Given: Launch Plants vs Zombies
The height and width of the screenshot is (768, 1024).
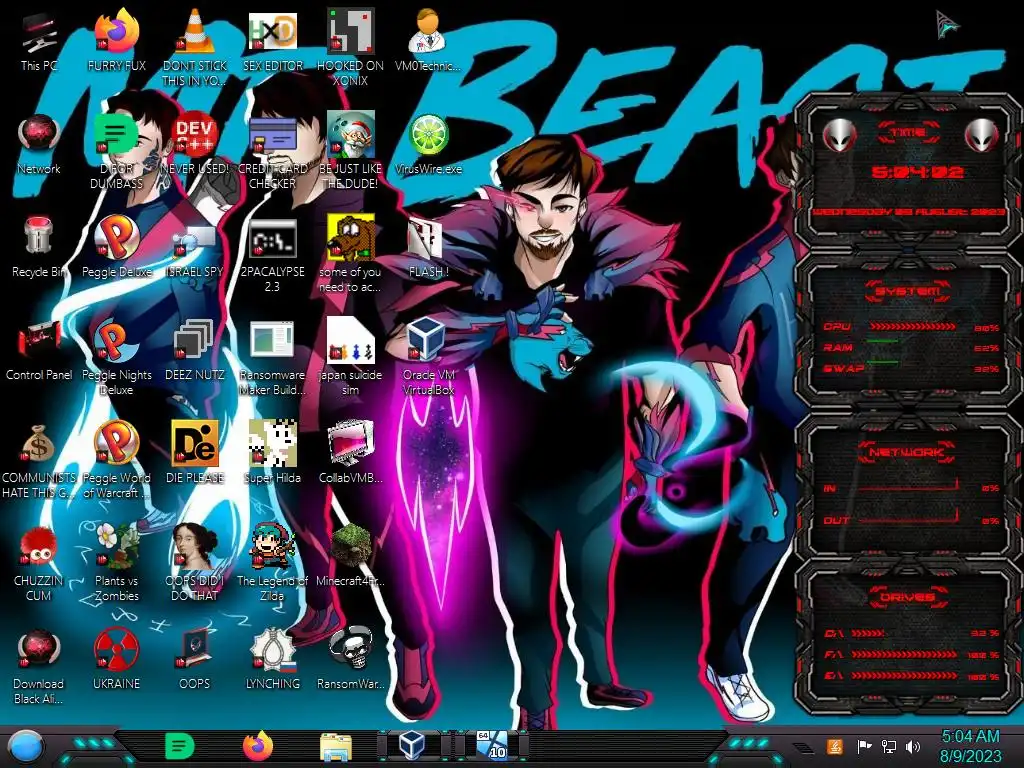Looking at the screenshot, I should [117, 564].
